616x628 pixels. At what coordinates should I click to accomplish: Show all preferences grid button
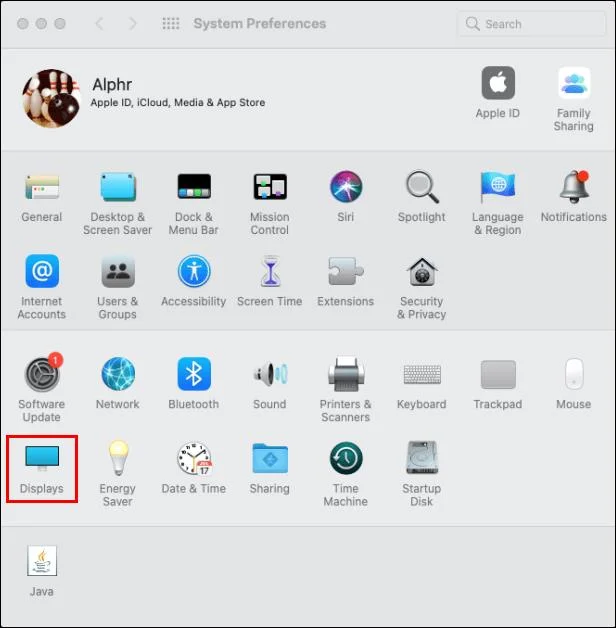tap(171, 24)
